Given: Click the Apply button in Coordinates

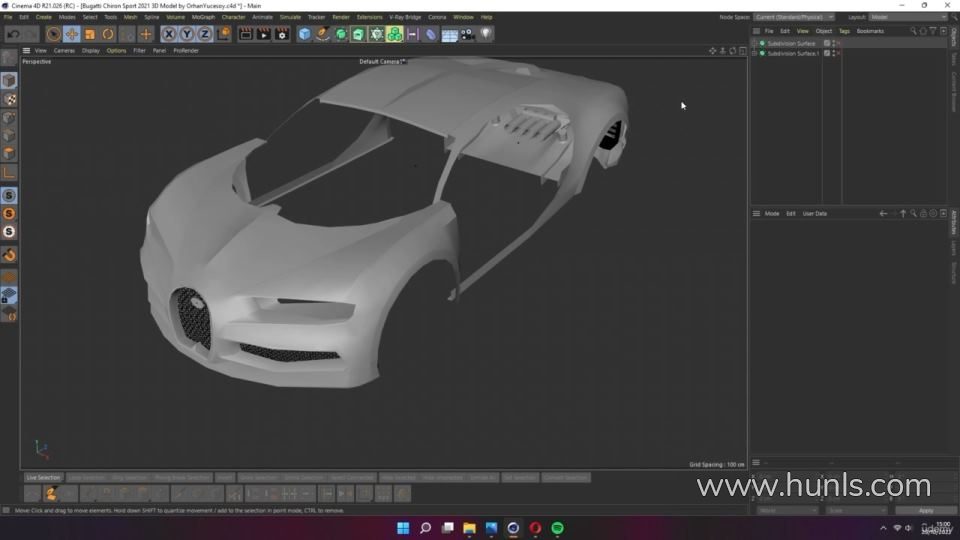Looking at the screenshot, I should pos(926,511).
